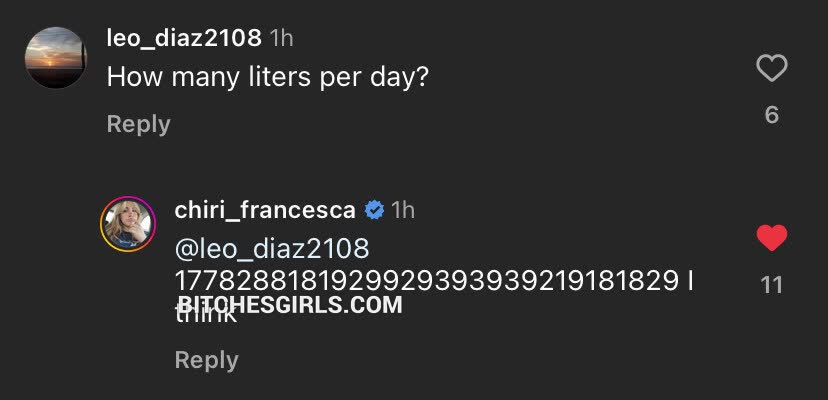
Task: Reply to chiri_francesca's comment
Action: tap(206, 360)
